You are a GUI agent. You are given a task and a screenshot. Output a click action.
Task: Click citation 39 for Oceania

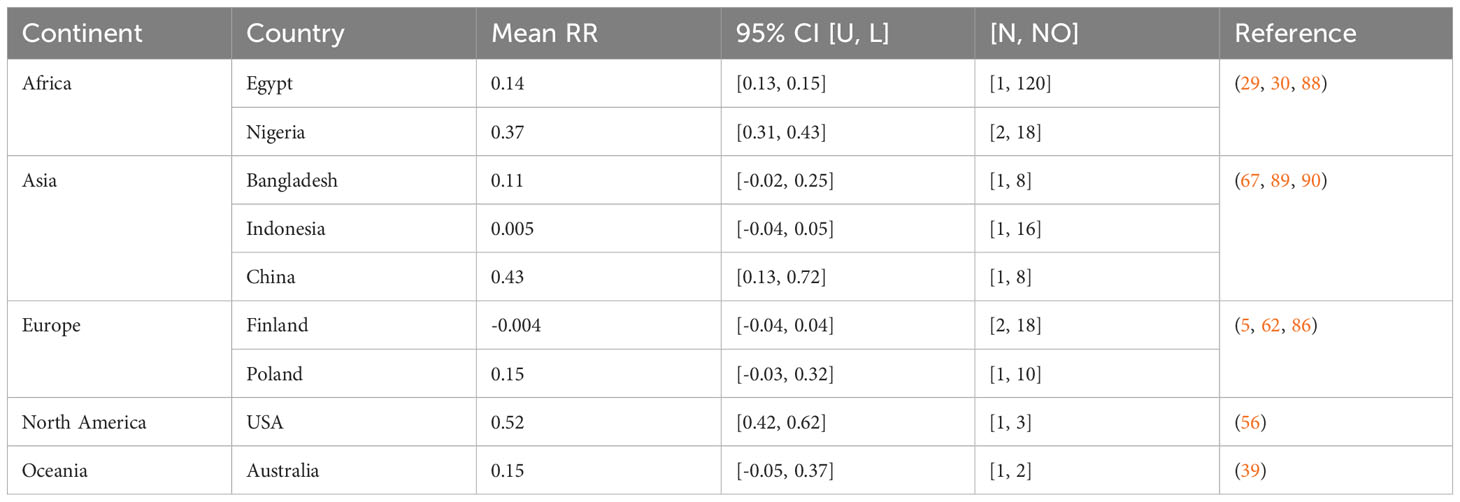(1251, 471)
